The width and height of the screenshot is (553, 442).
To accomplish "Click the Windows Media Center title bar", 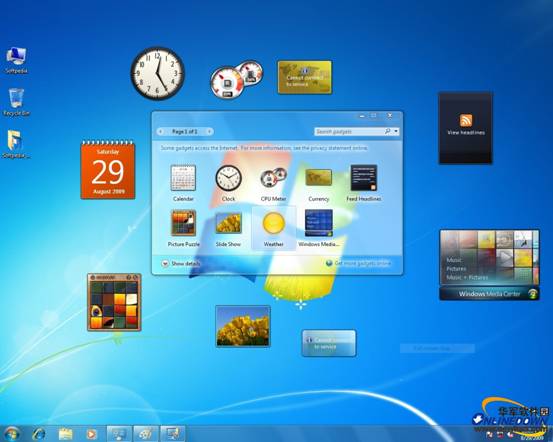I will [490, 293].
